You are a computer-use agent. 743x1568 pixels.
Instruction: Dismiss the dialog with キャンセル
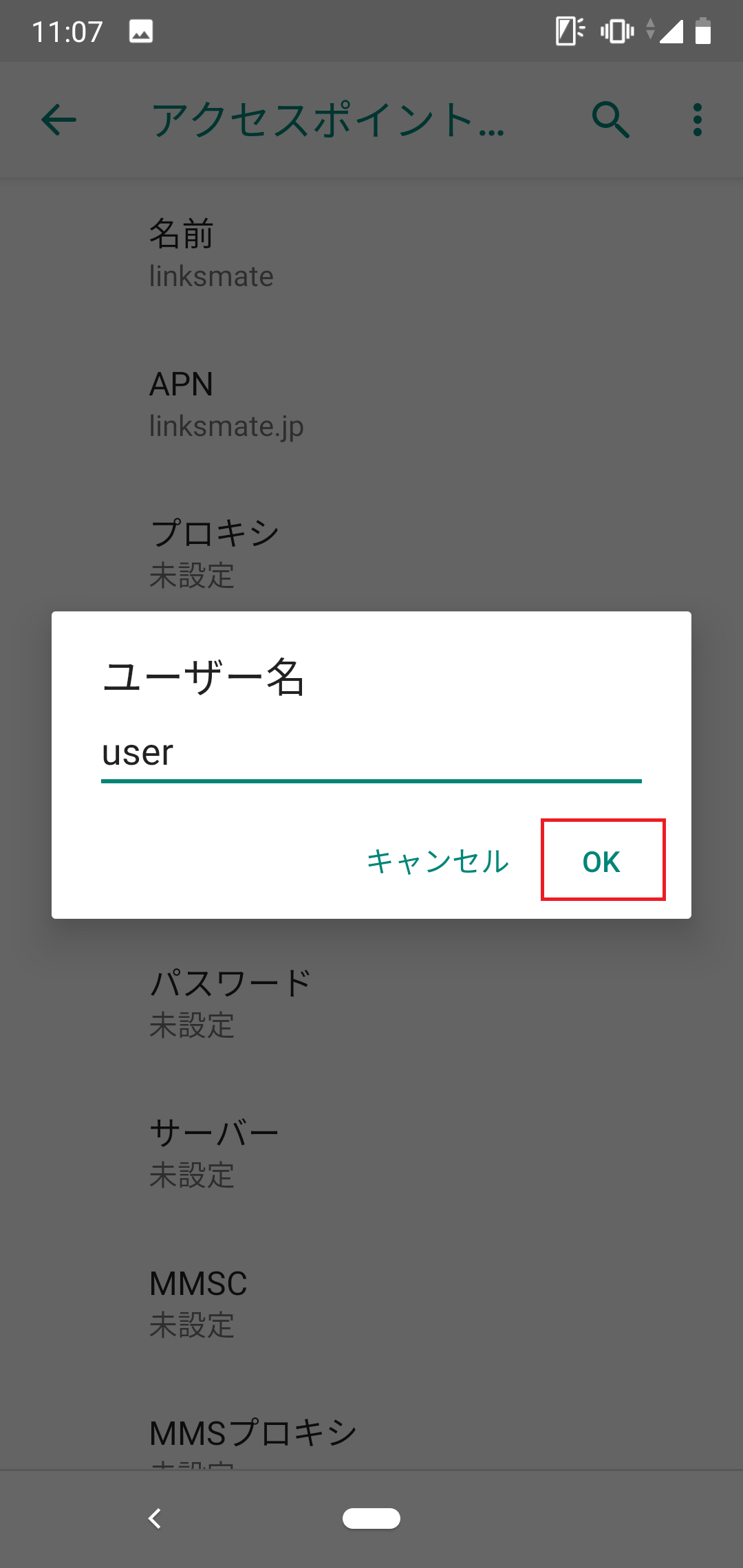point(438,861)
